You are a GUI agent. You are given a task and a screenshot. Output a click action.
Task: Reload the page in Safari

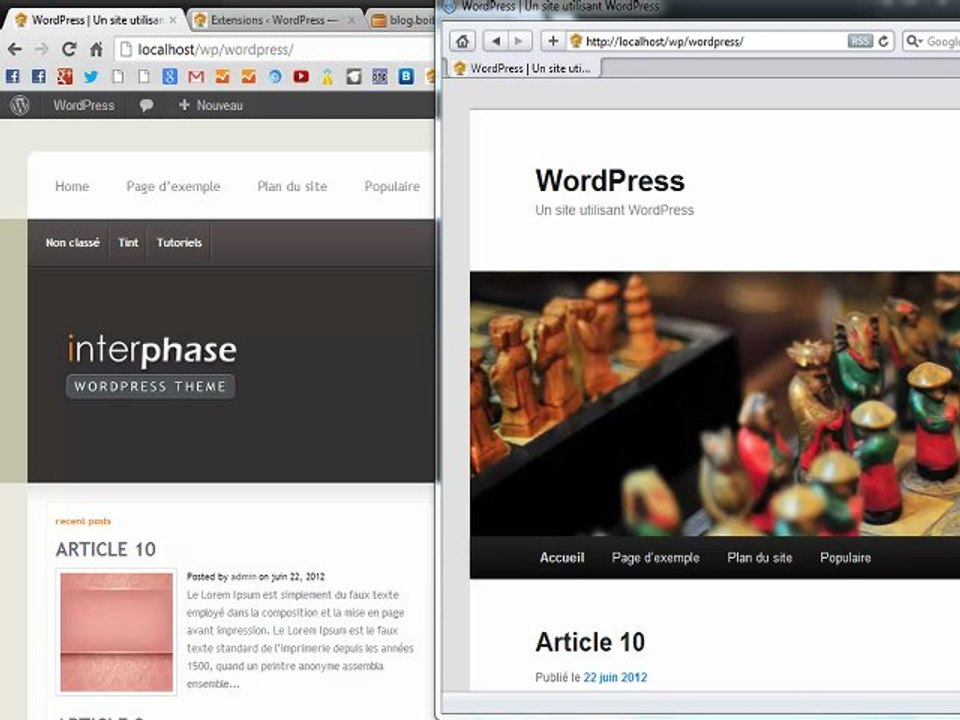click(x=883, y=41)
